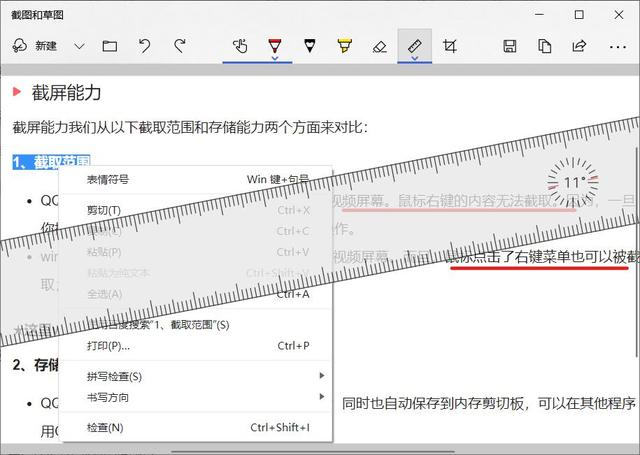
Task: Choose 表情符号 in the context menu
Action: click(197, 179)
